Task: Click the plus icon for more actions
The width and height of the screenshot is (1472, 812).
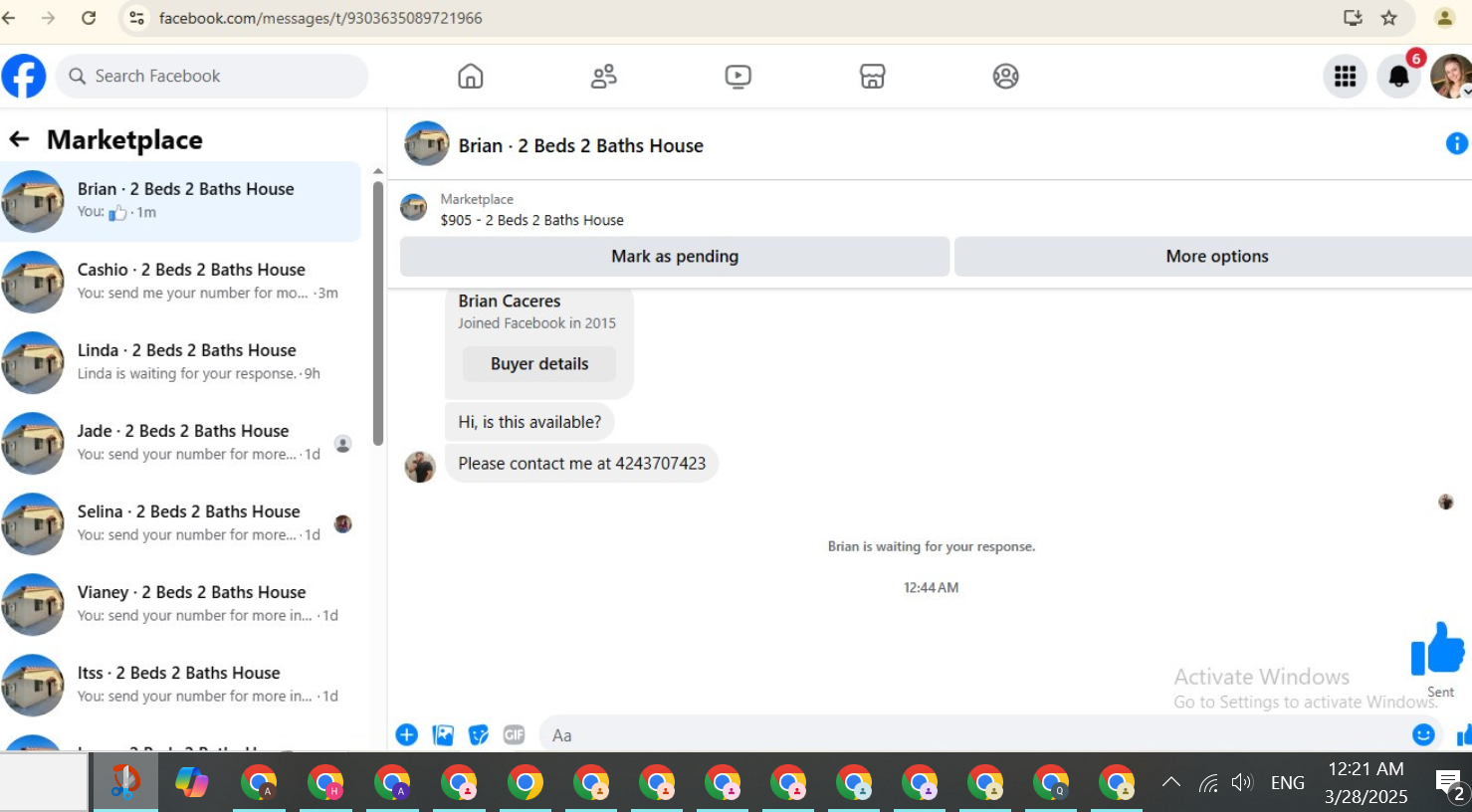Action: coord(407,735)
